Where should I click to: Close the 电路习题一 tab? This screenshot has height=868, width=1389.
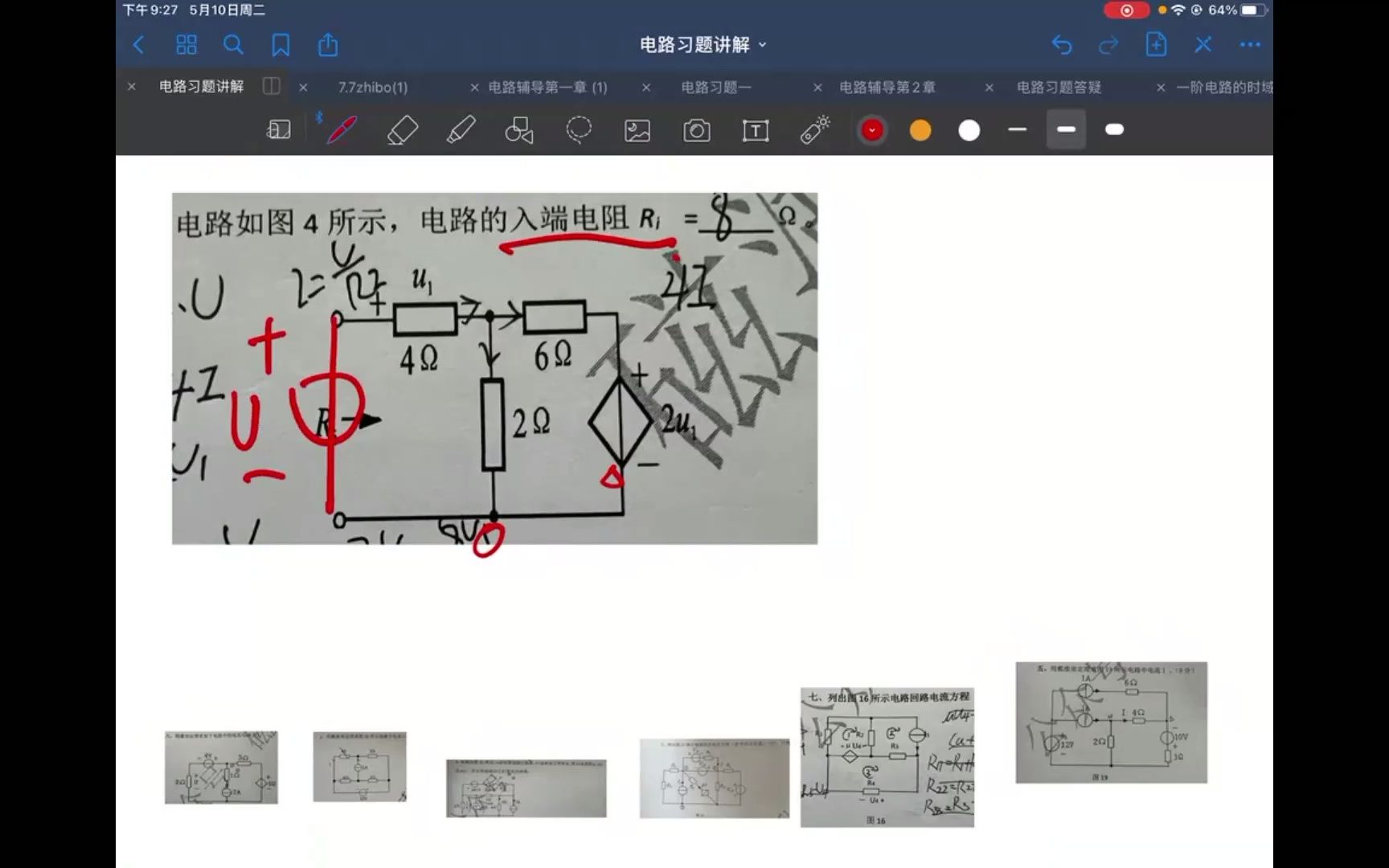[646, 87]
